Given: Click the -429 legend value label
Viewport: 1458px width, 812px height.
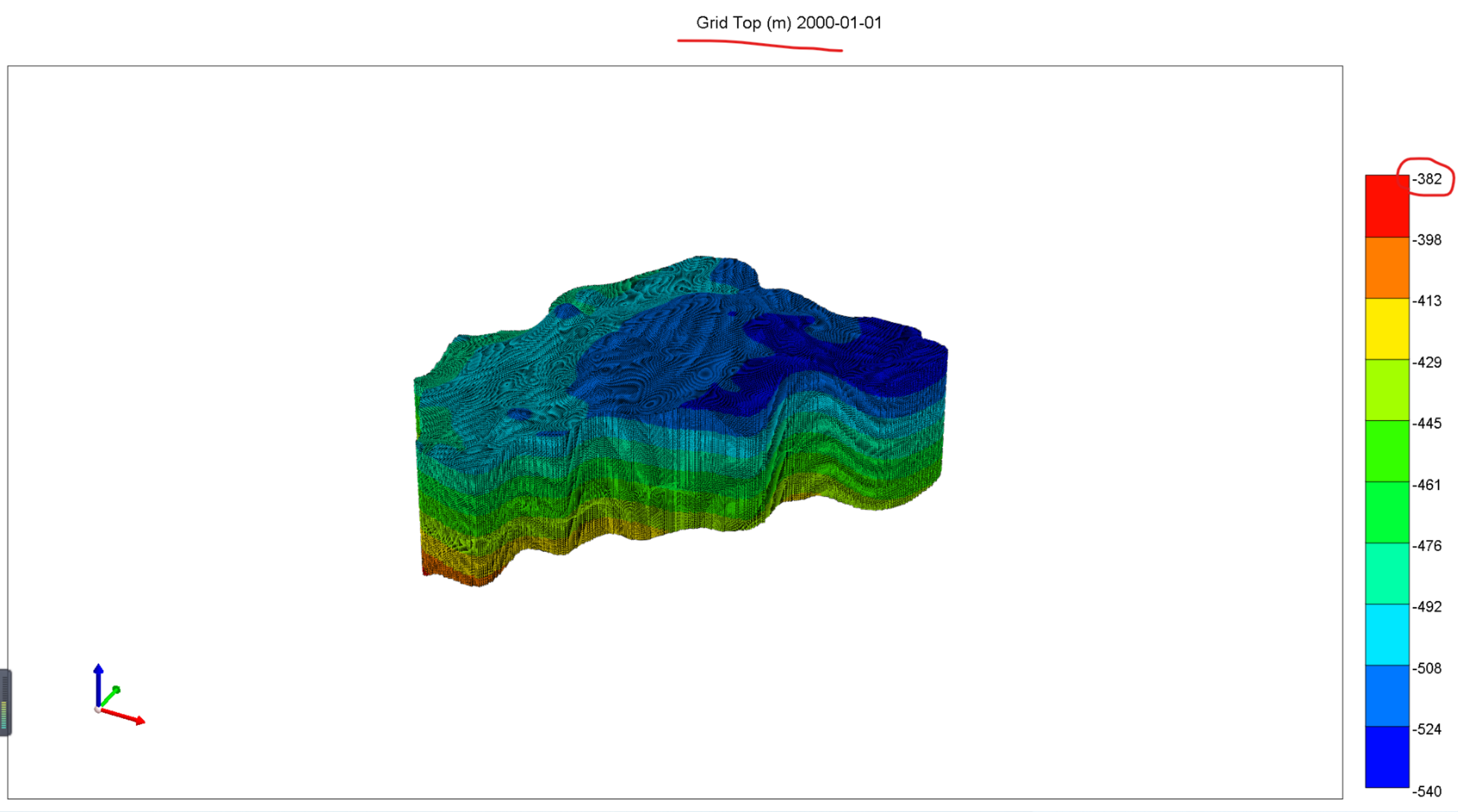Looking at the screenshot, I should (x=1426, y=362).
